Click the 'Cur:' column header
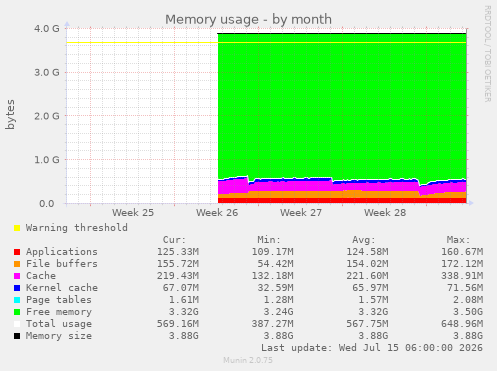This screenshot has width=497, height=371. pyautogui.click(x=174, y=240)
